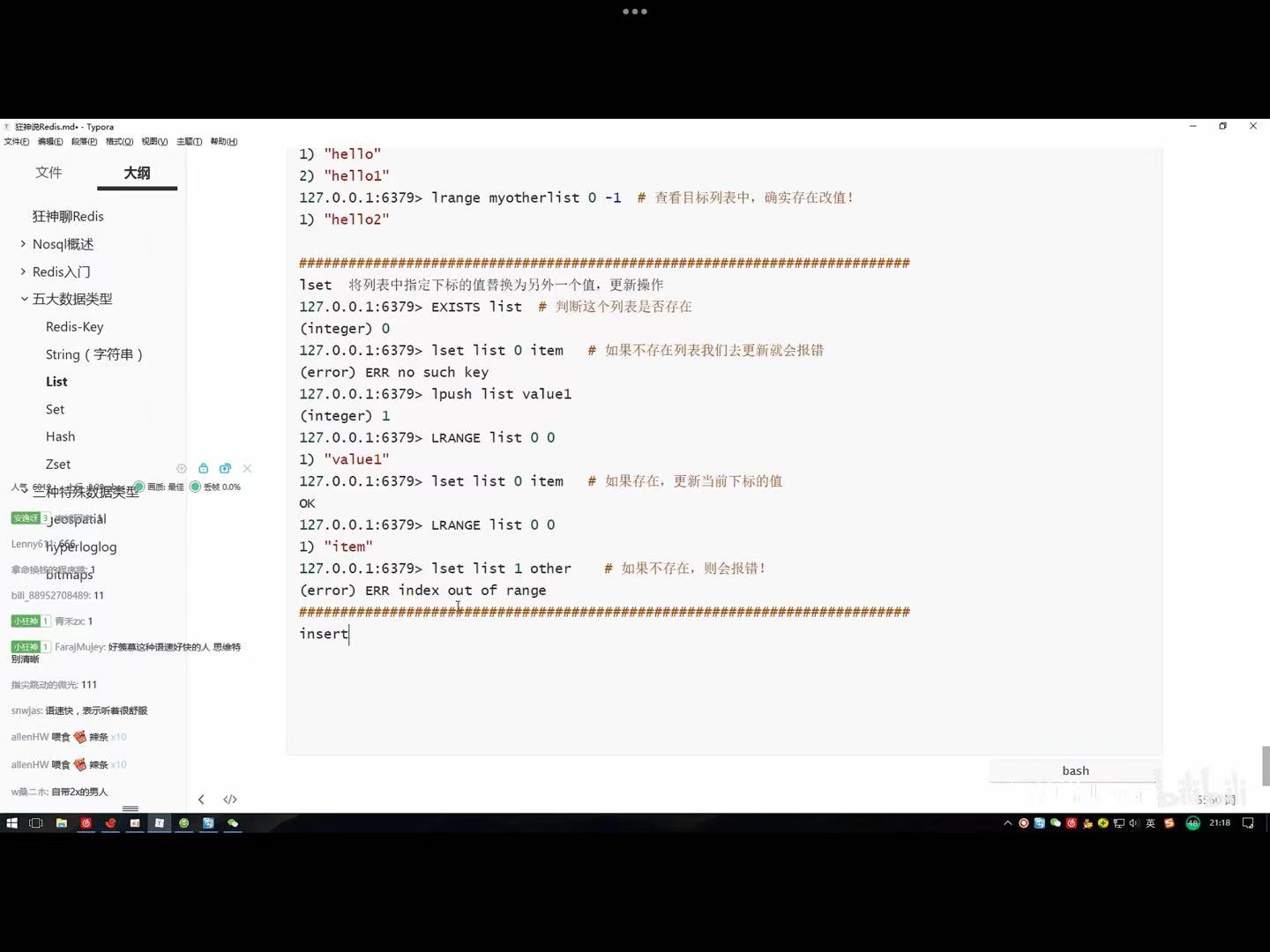Open WeChat from the taskbar
The width and height of the screenshot is (1270, 952).
click(x=233, y=823)
